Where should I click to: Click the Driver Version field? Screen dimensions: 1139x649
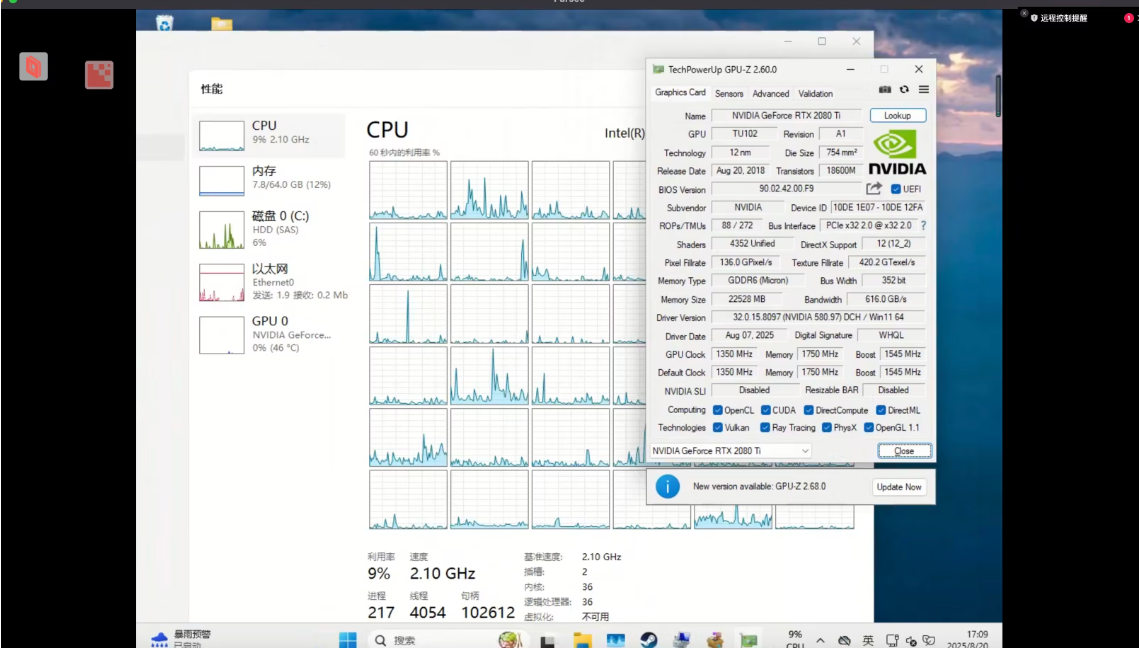pyautogui.click(x=819, y=318)
